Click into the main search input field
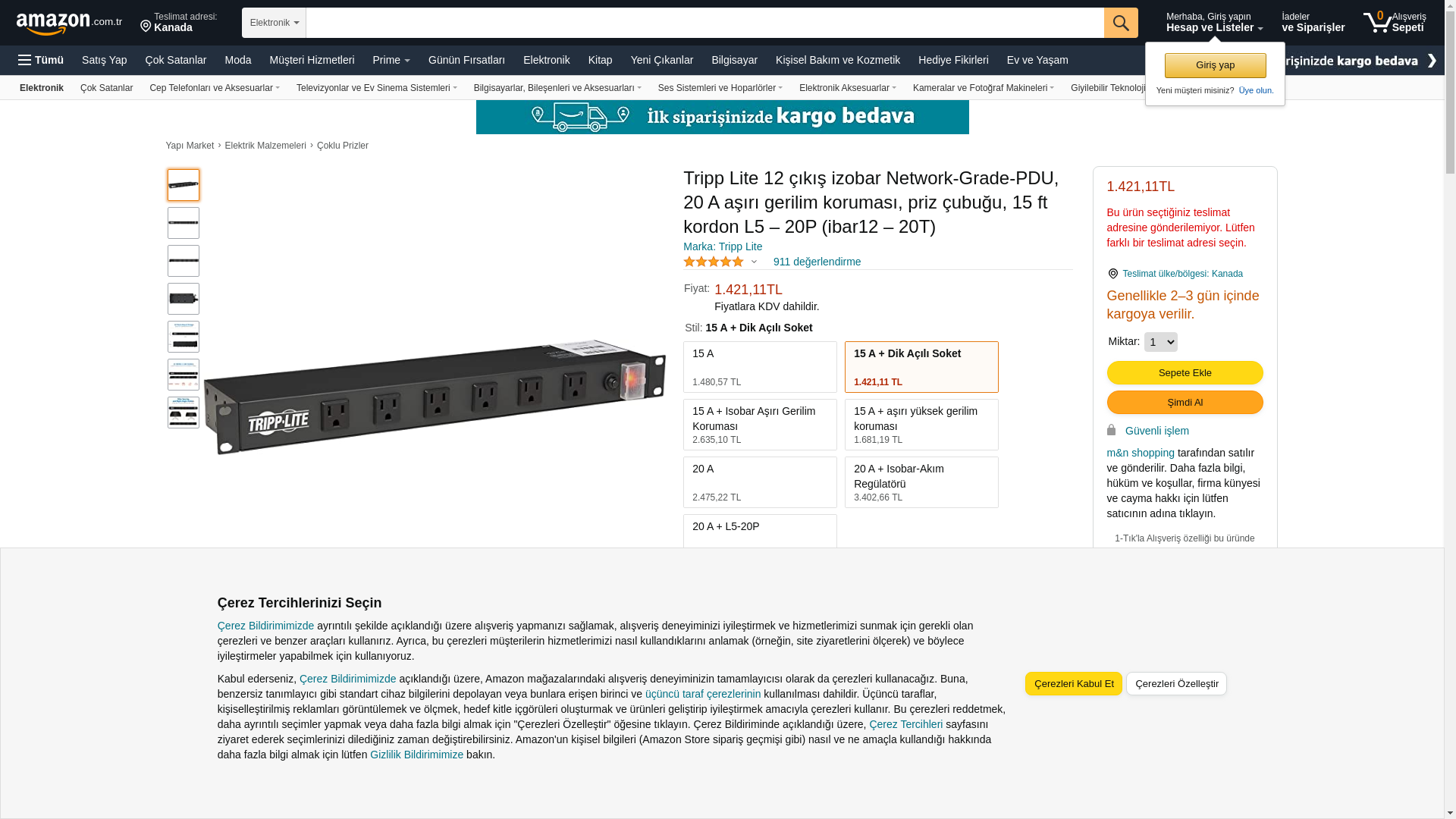Screen dimensions: 1456x819 704,23
